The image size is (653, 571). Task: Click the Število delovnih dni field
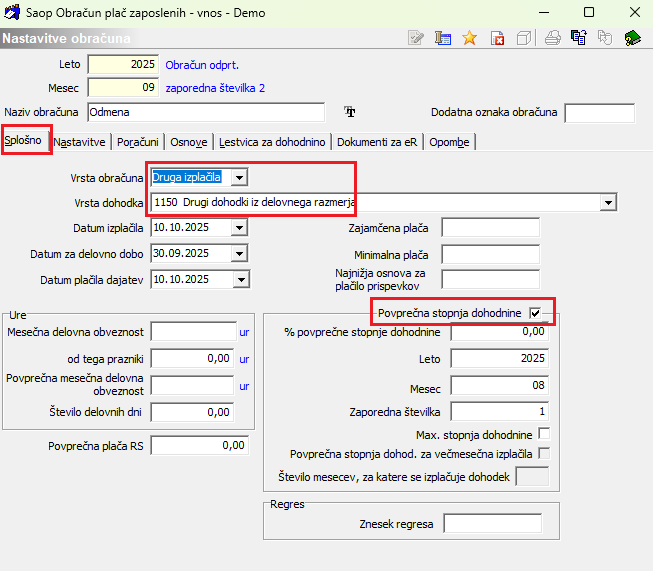click(x=192, y=412)
